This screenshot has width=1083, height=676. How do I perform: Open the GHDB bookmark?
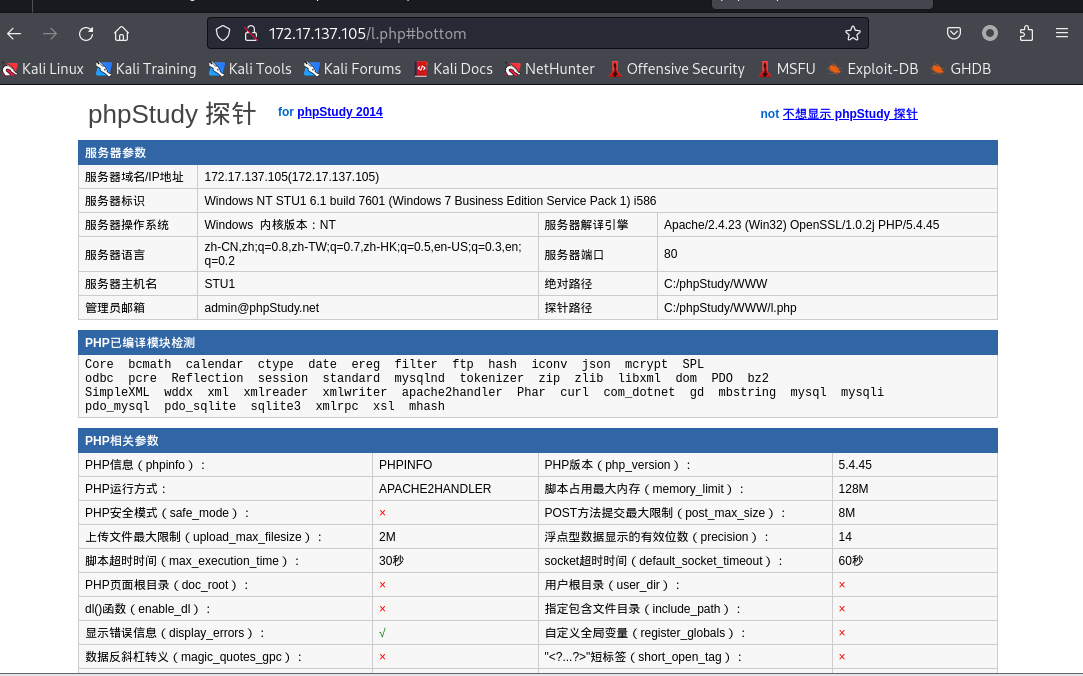961,69
